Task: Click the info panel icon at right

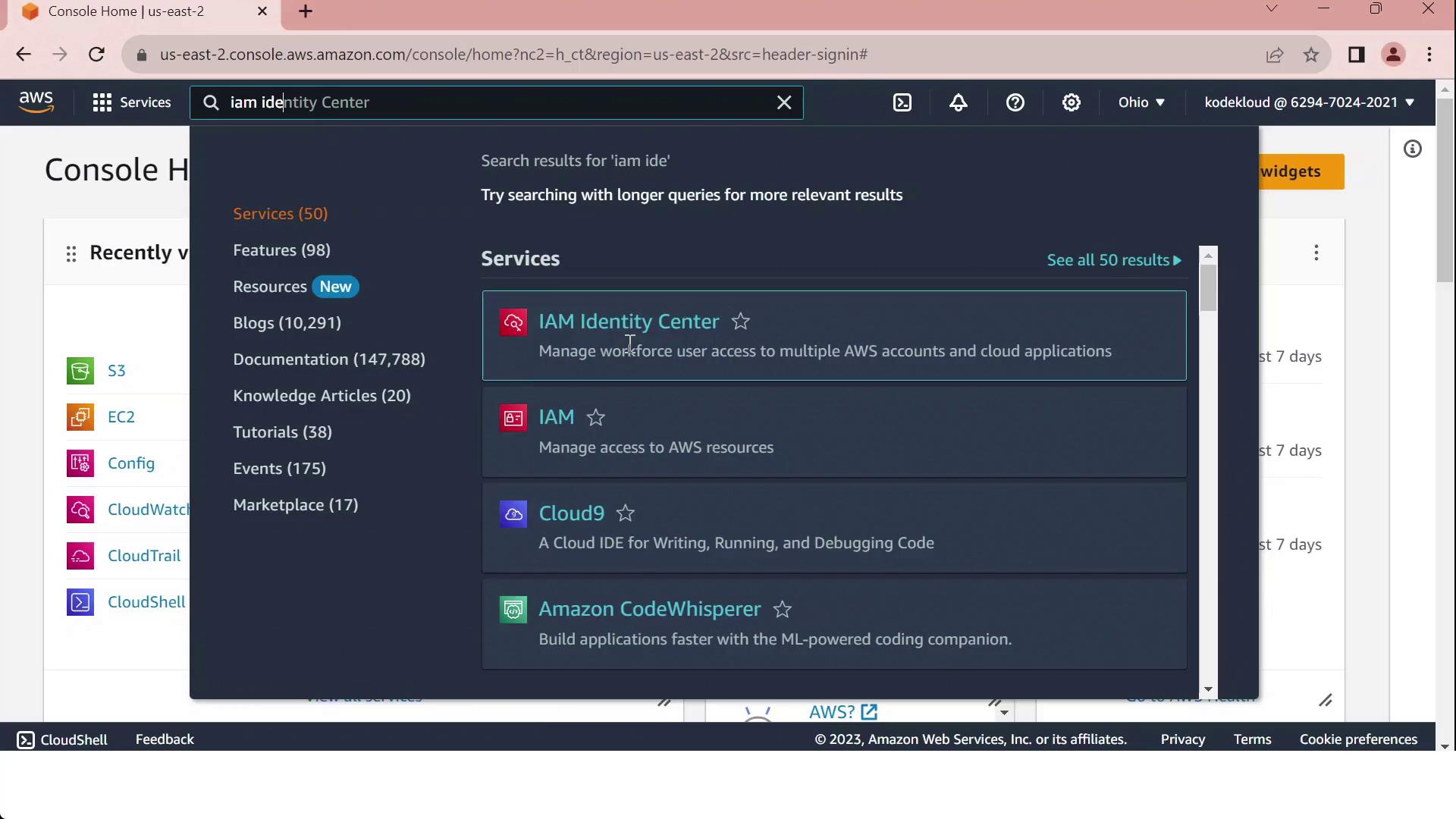Action: (1412, 149)
